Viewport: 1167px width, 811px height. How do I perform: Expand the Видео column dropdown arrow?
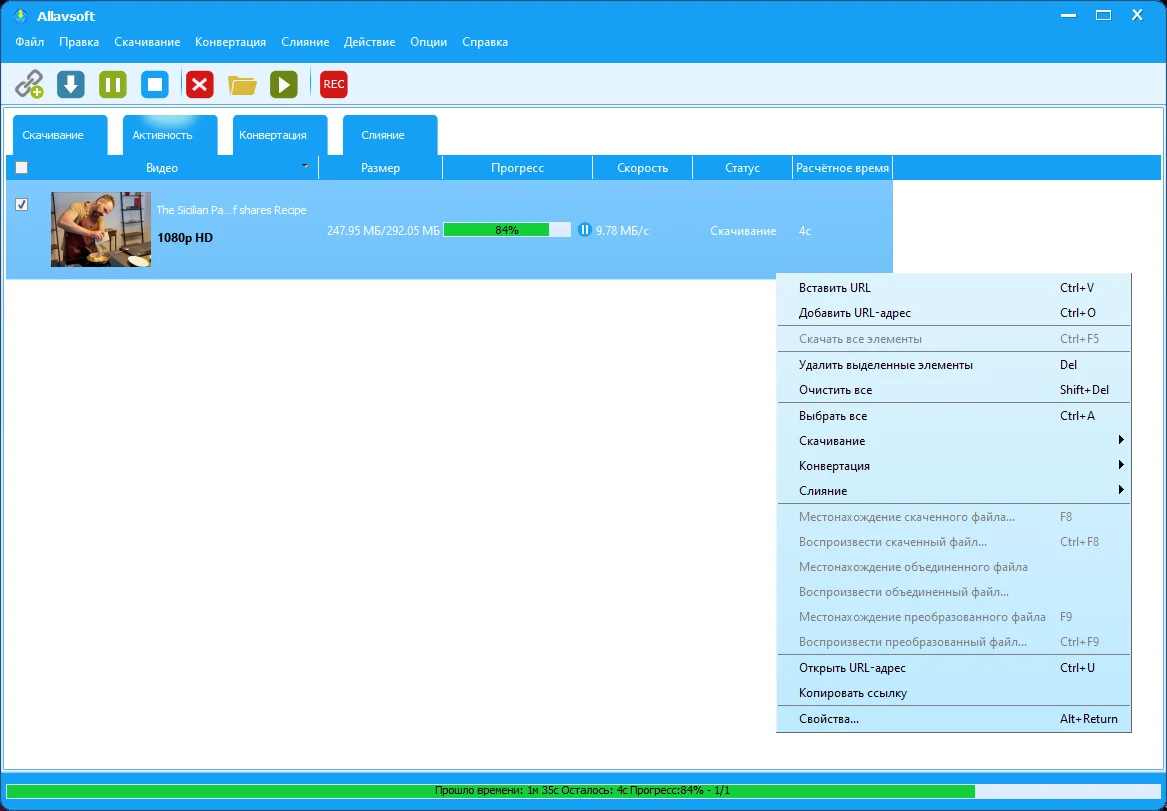304,166
